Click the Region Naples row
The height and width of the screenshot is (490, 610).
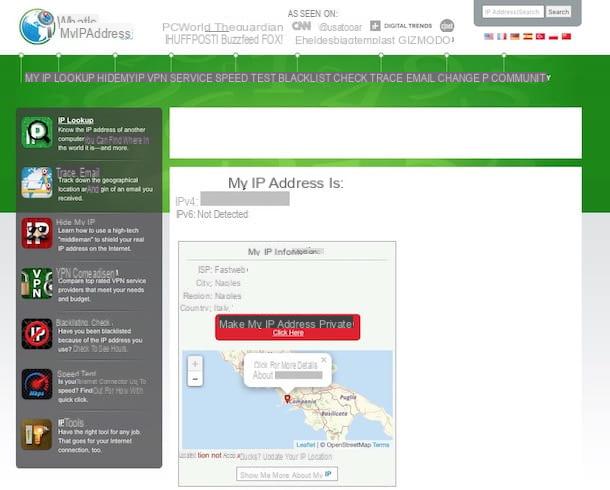click(212, 296)
